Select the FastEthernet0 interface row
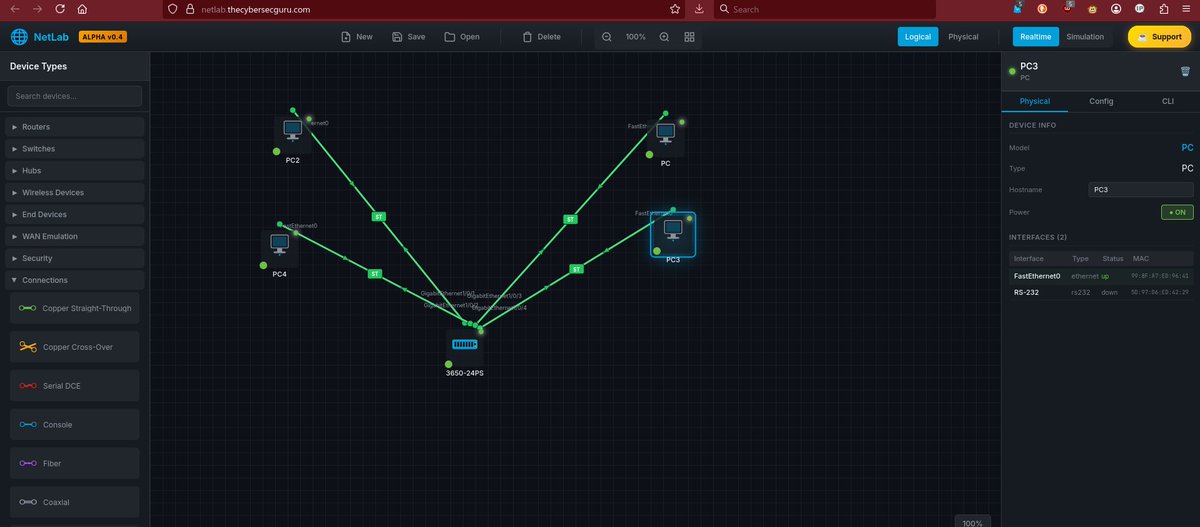 [x=1101, y=275]
